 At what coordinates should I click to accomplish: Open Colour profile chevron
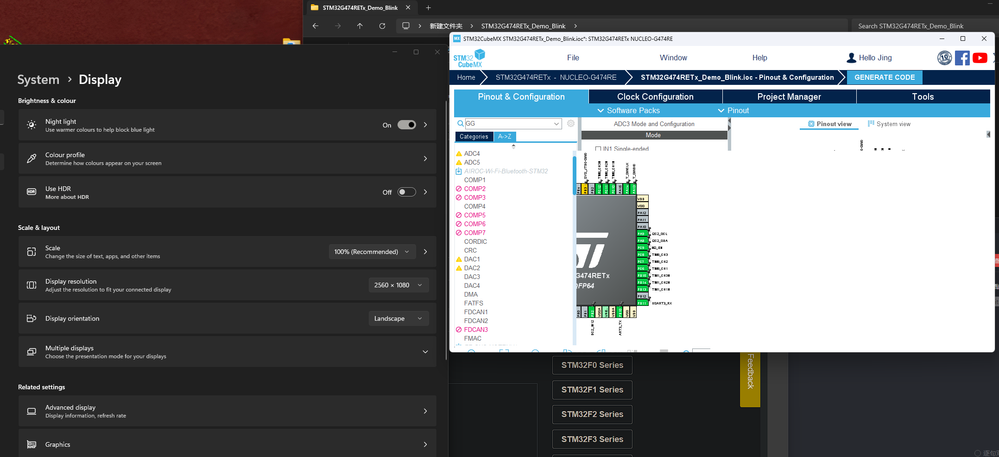click(x=425, y=159)
